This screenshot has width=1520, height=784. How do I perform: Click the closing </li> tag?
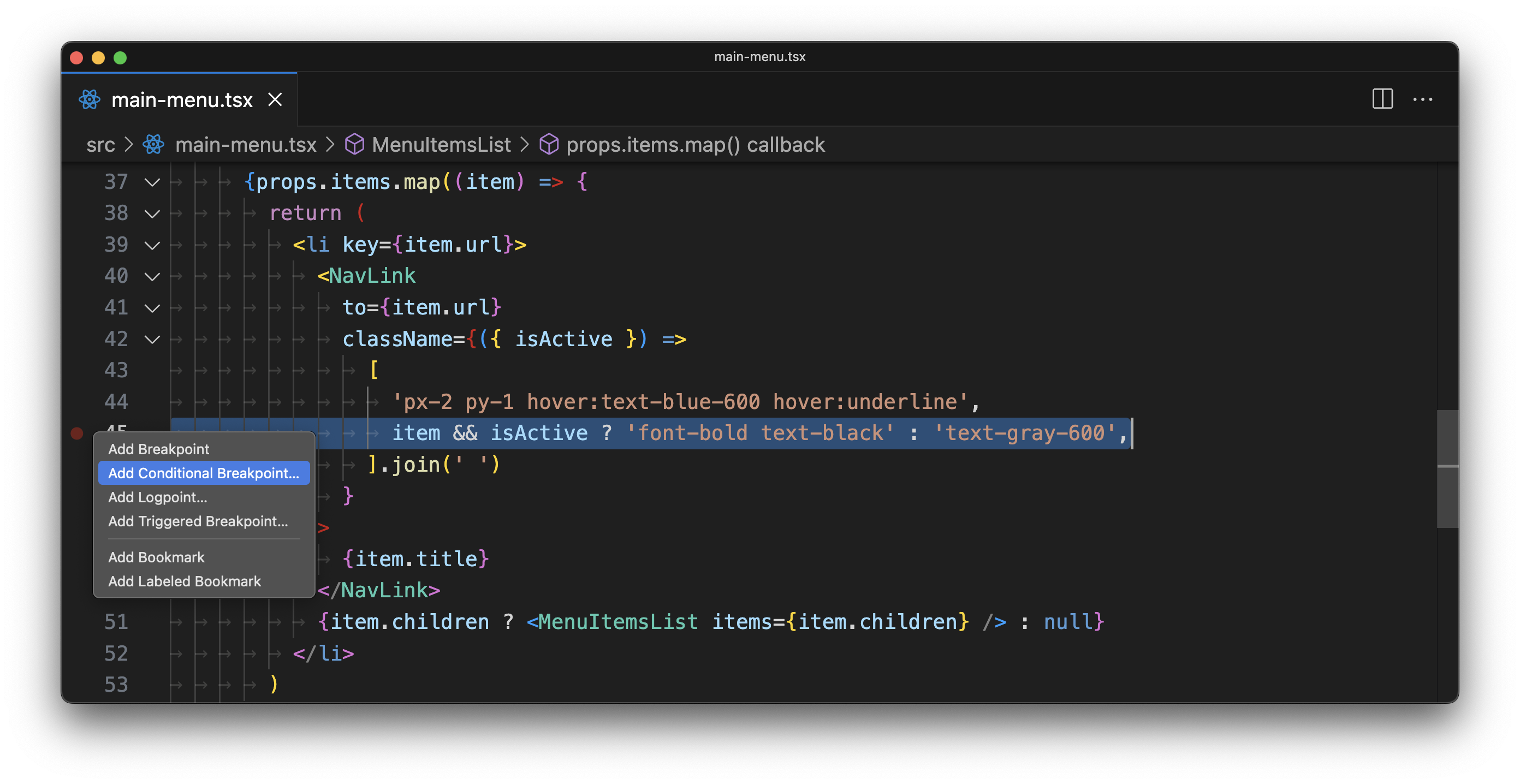[x=323, y=654]
